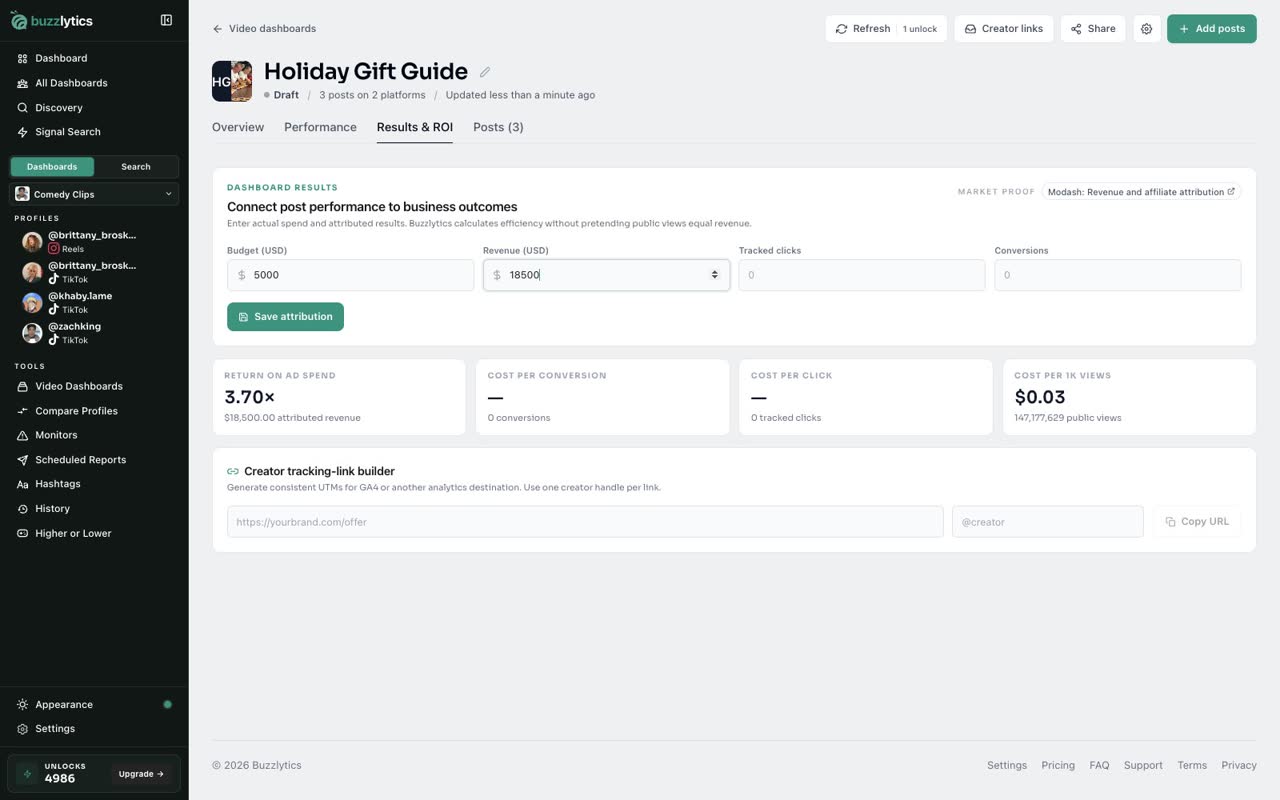
Task: Click the Share button
Action: click(1093, 29)
